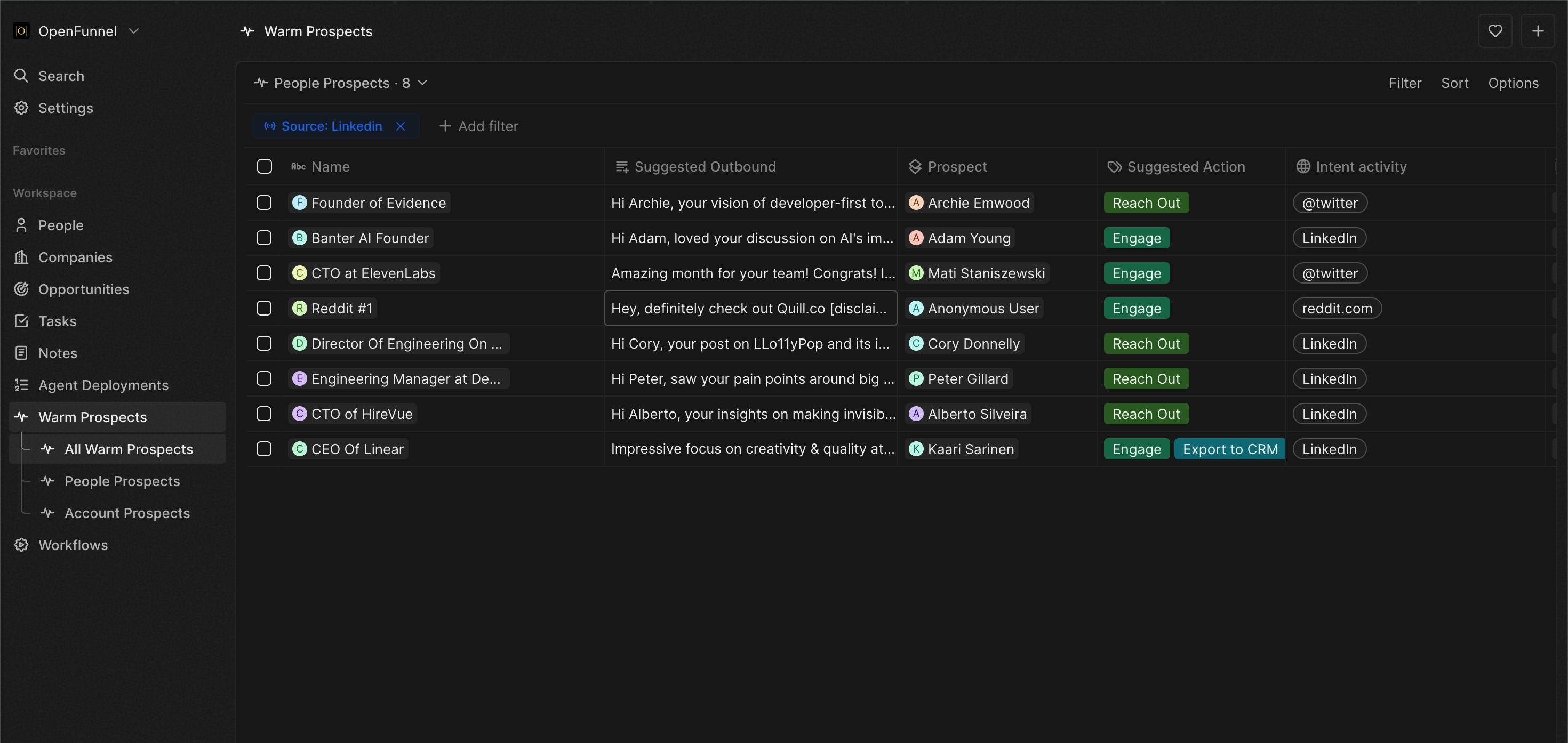1568x743 pixels.
Task: Select the Director Of Engineering row checkbox
Action: tap(264, 343)
